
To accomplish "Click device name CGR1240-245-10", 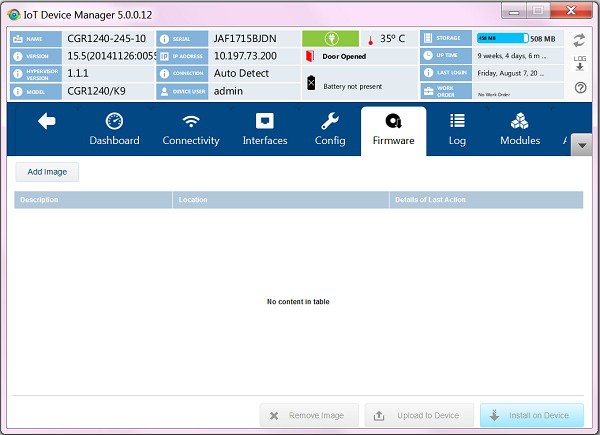I will (106, 39).
